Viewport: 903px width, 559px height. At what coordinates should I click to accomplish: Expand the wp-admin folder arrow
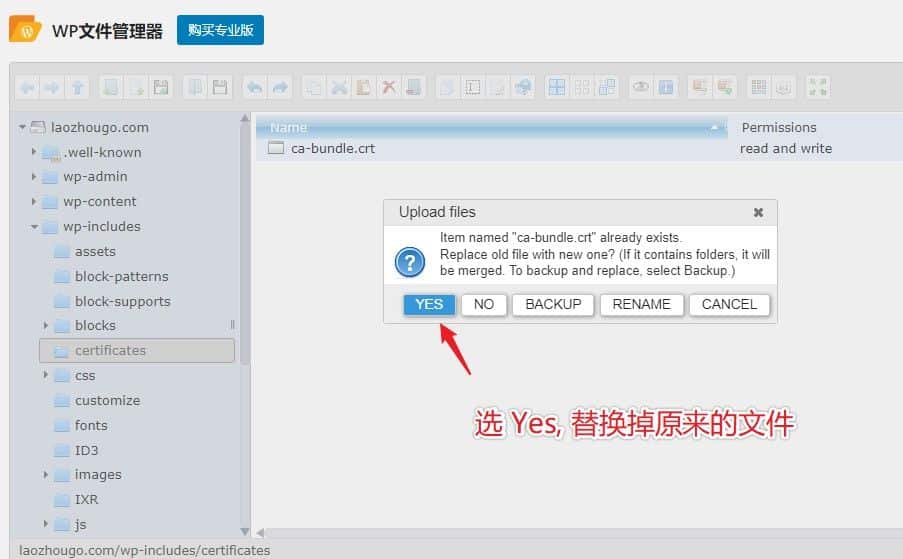33,176
